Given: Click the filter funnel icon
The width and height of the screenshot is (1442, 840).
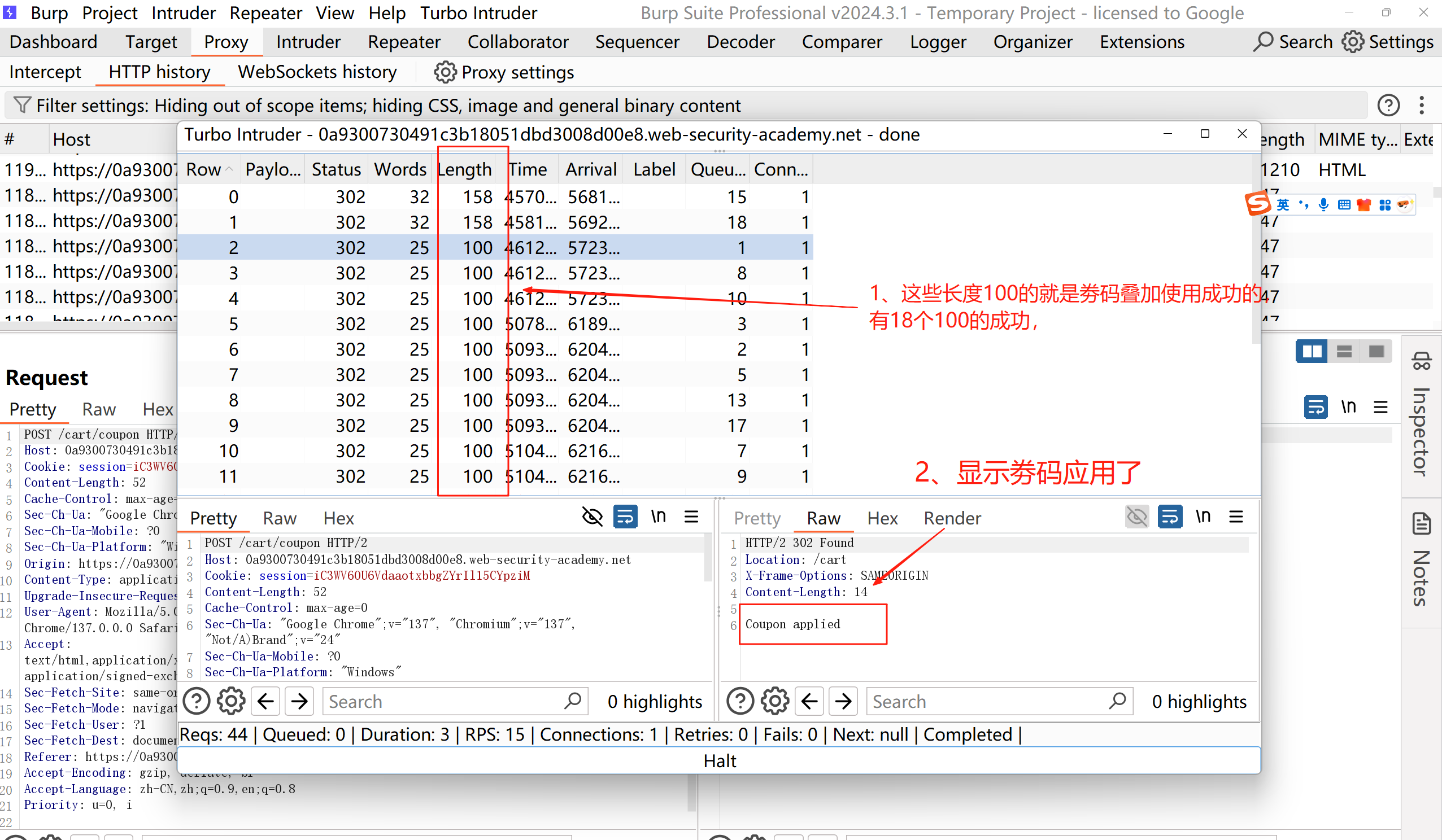Looking at the screenshot, I should tap(21, 105).
